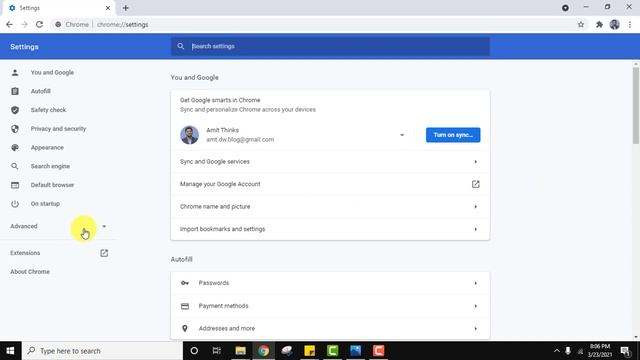Viewport: 640px width, 360px height.
Task: Open the Extensions puzzle-piece menu
Action: [x=599, y=24]
